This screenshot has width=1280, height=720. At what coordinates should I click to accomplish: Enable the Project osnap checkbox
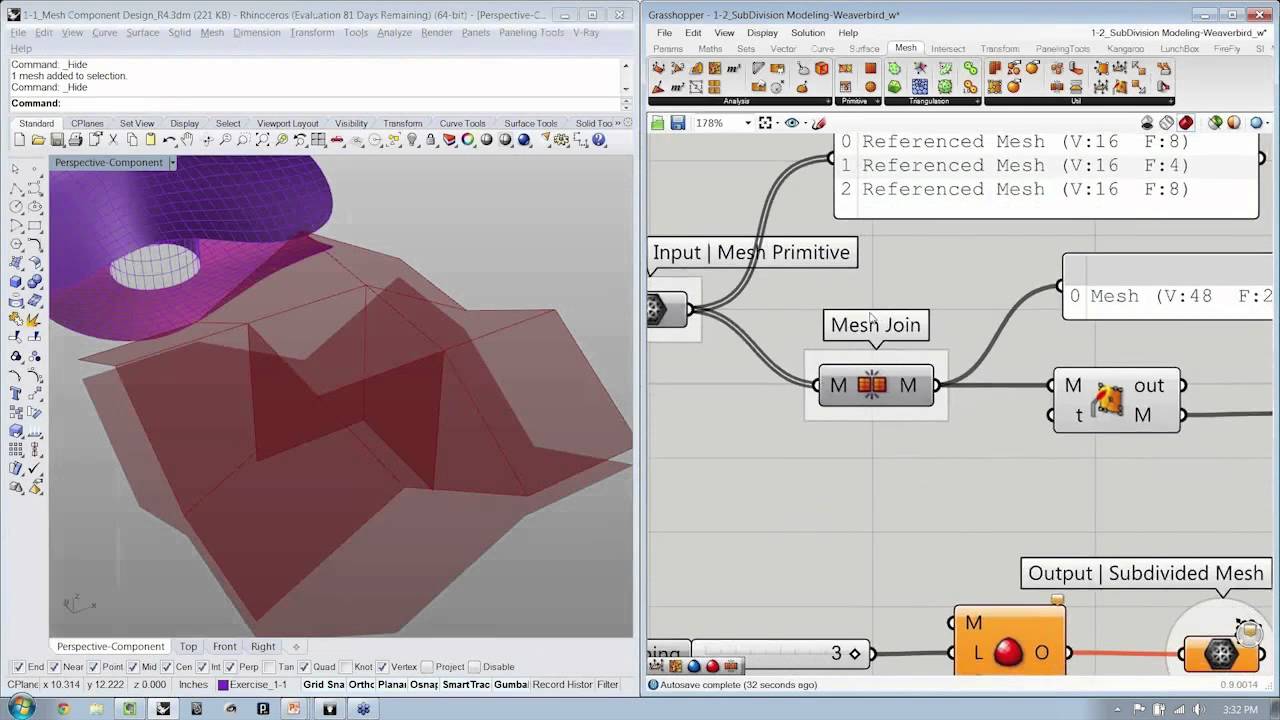pyautogui.click(x=427, y=667)
